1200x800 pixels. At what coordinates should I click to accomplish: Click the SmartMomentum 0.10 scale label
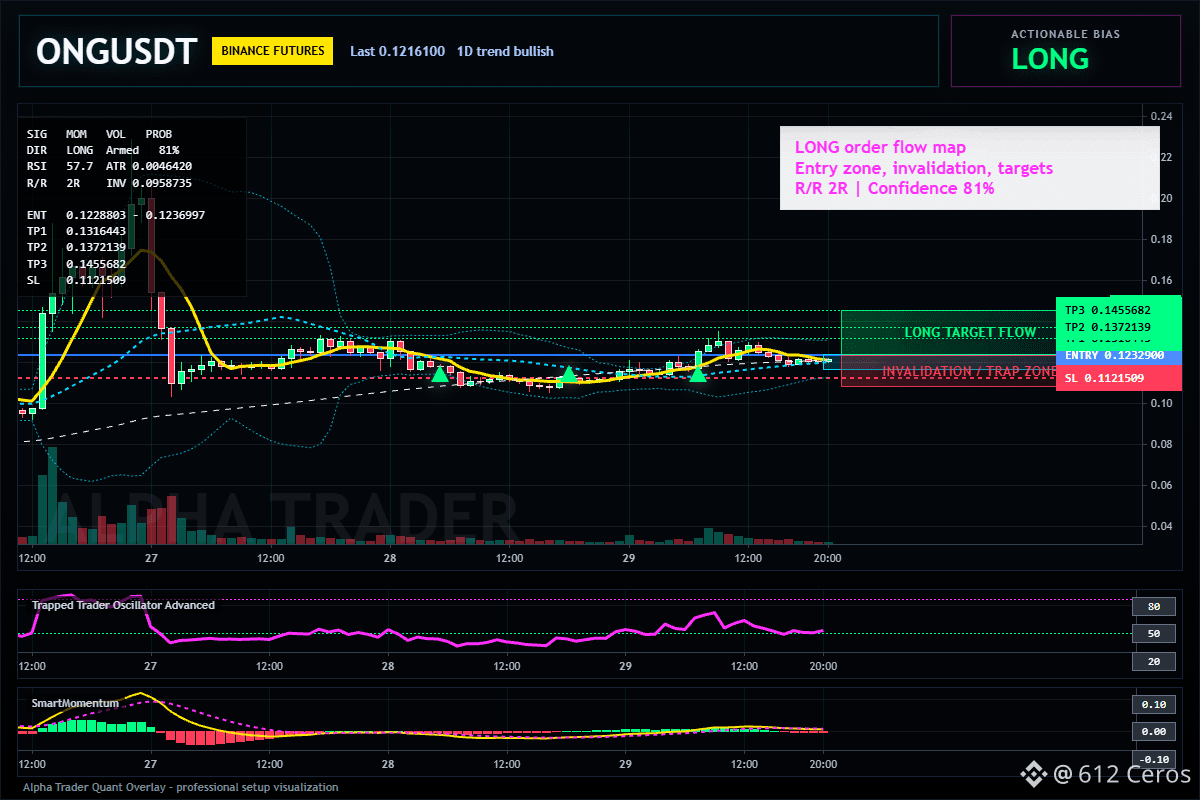(1153, 704)
